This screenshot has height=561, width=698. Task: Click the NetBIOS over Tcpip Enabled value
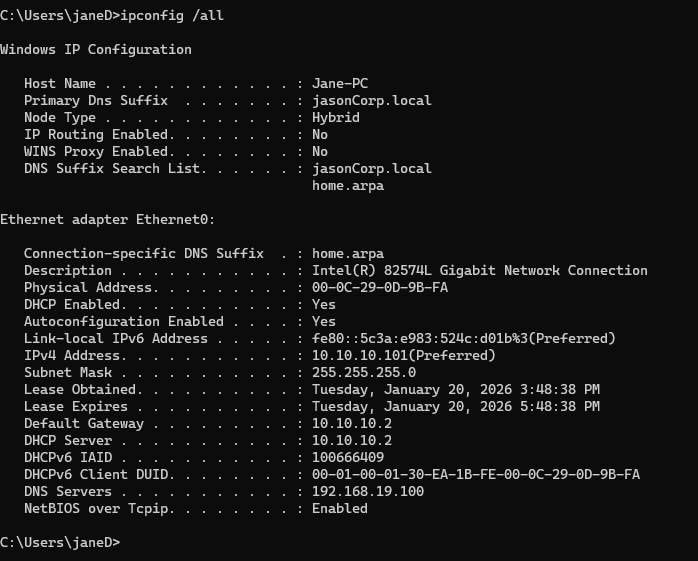340,508
